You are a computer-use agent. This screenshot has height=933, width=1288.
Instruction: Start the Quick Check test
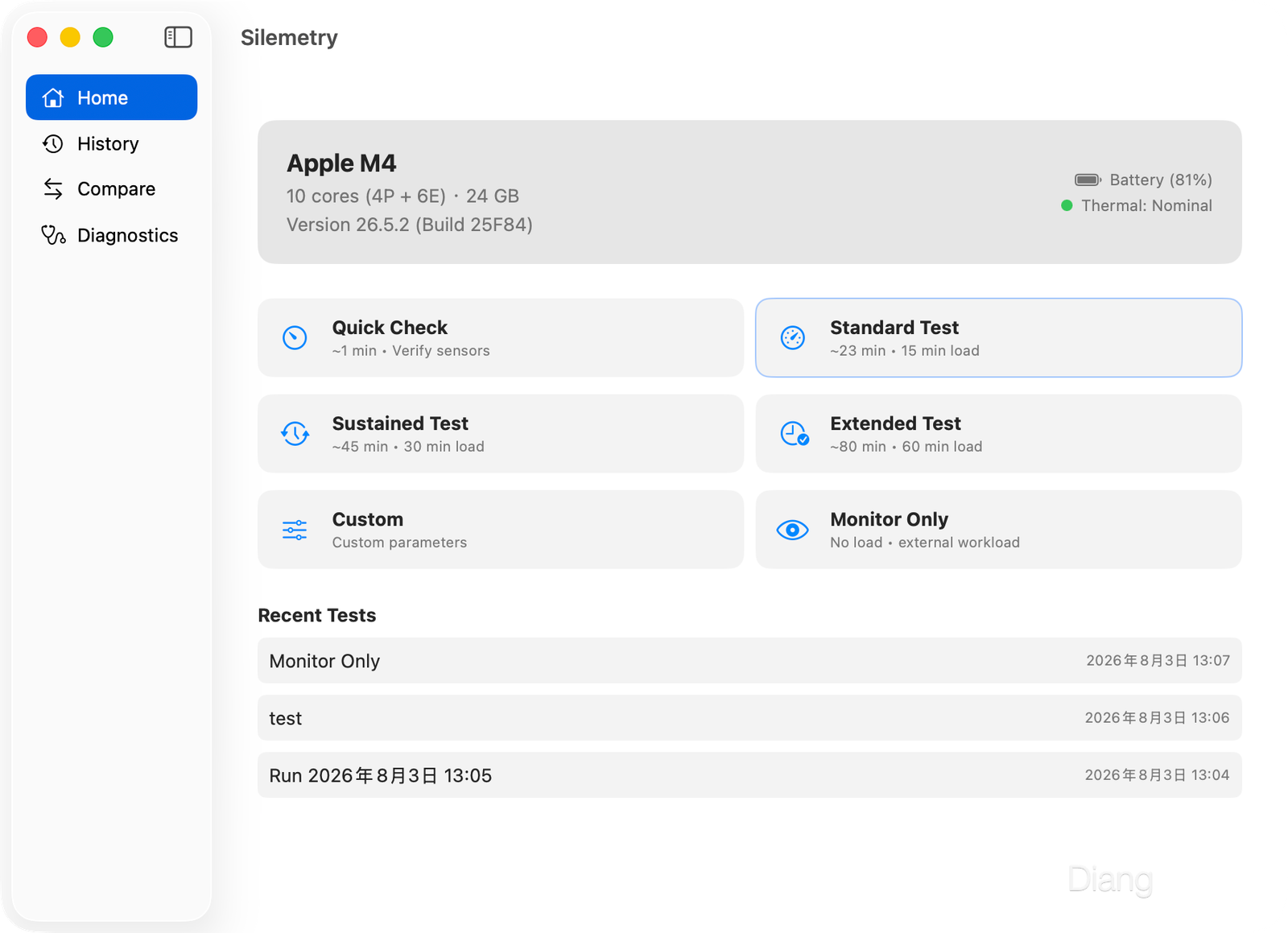tap(501, 337)
